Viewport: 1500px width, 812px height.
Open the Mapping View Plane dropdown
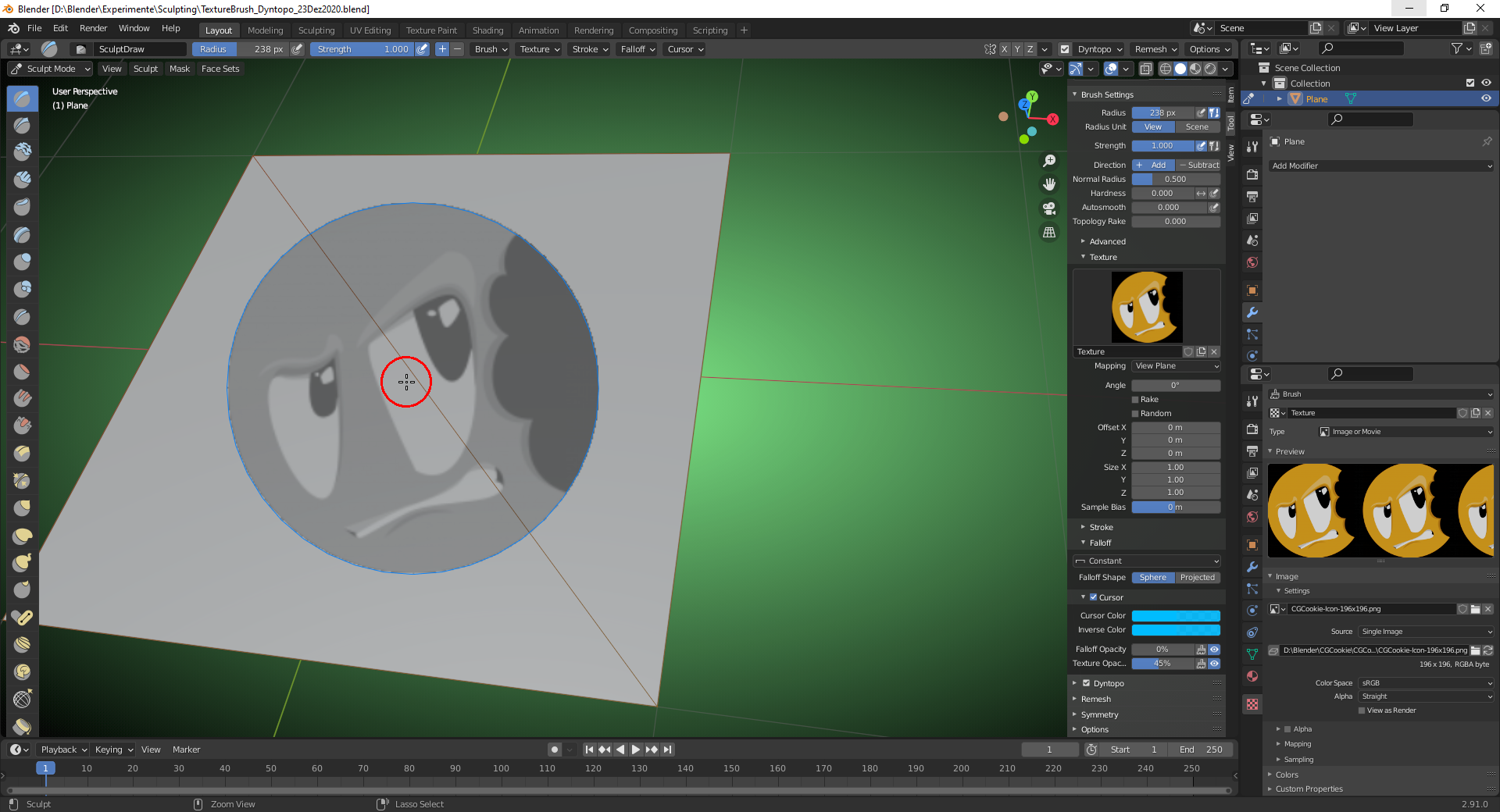coord(1177,366)
